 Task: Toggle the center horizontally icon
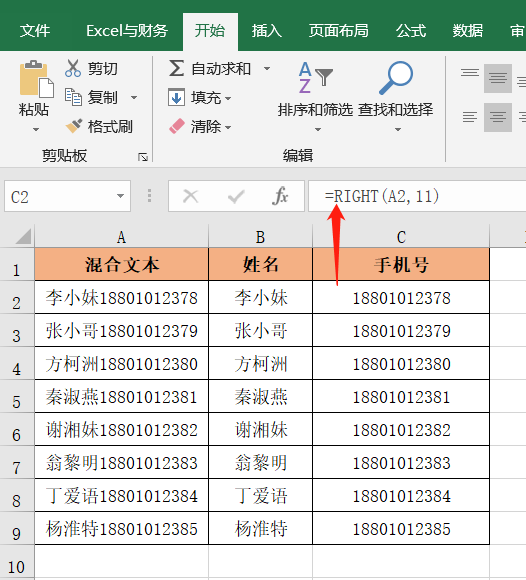click(x=498, y=117)
